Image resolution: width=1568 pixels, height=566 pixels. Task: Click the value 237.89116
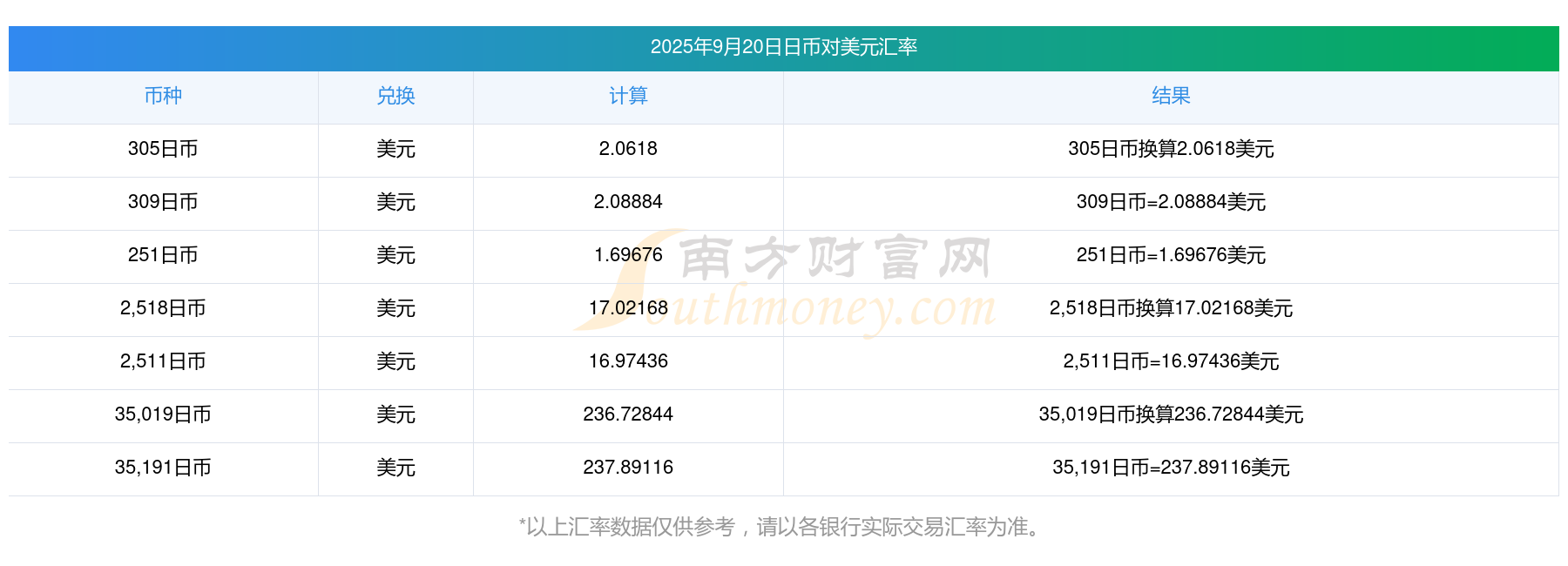[x=628, y=468]
